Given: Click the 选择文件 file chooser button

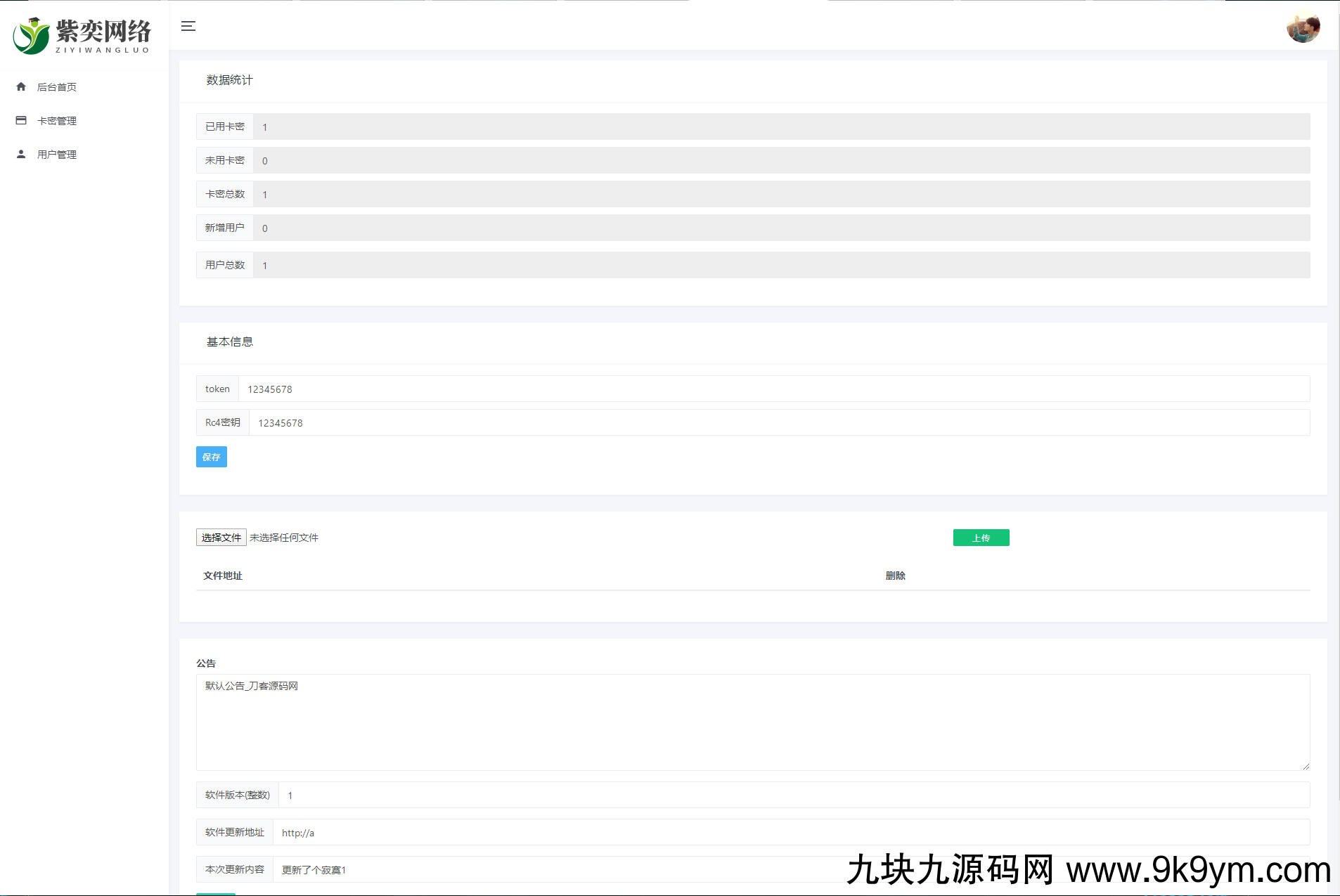Looking at the screenshot, I should [x=221, y=538].
